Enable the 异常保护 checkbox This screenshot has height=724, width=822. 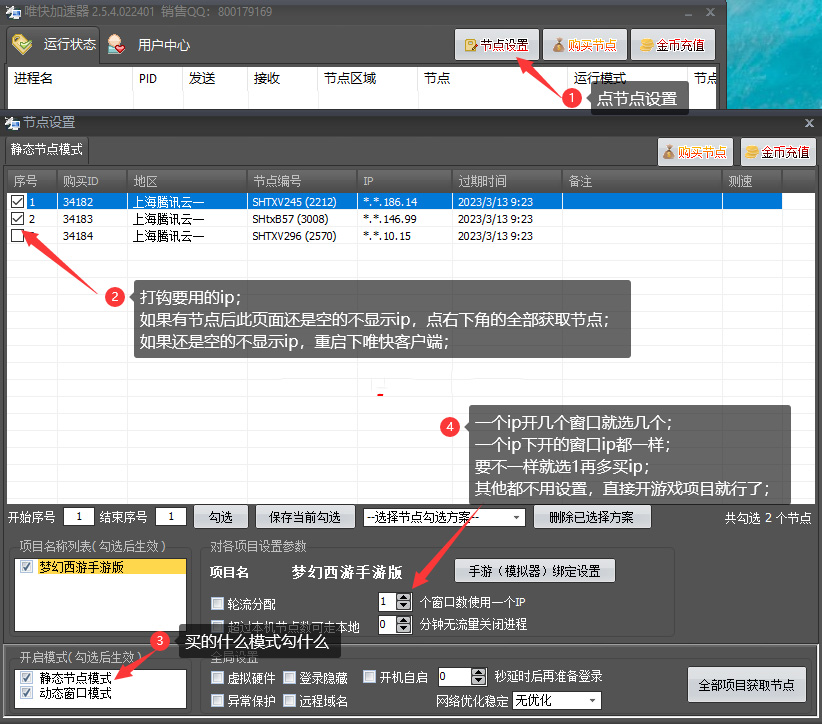click(217, 700)
